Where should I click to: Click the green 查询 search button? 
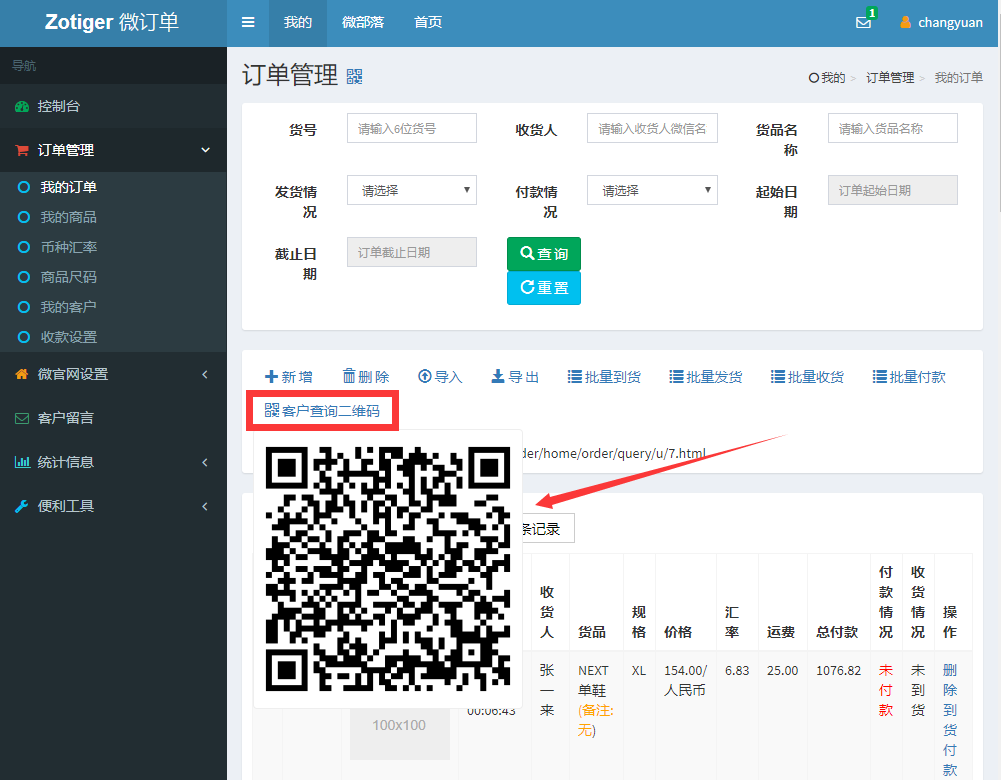point(544,254)
